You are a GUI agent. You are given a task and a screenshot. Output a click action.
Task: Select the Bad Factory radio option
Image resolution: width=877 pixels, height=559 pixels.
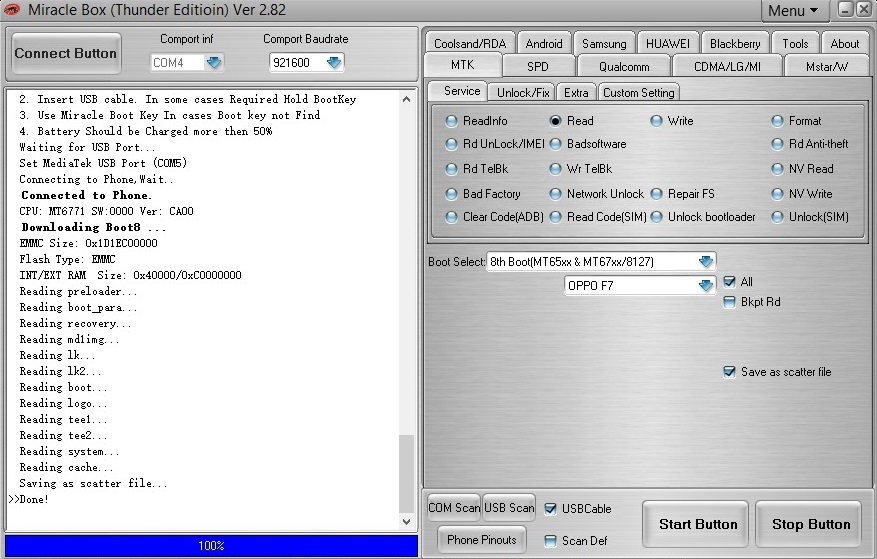point(451,194)
